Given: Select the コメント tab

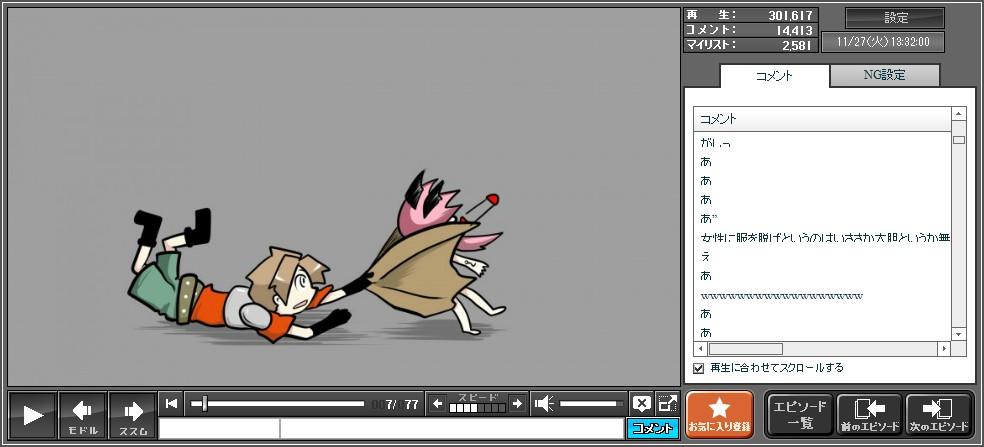Looking at the screenshot, I should 774,76.
